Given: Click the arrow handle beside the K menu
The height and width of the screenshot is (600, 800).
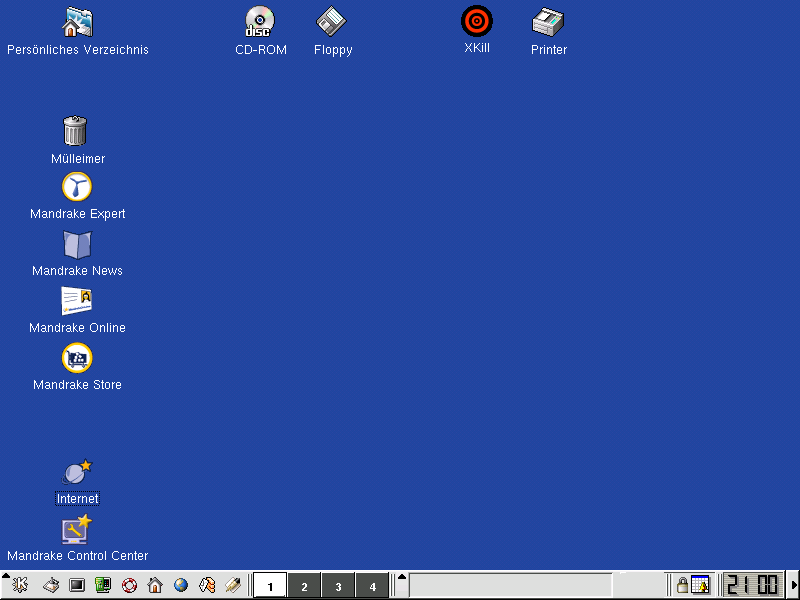Looking at the screenshot, I should click(6, 576).
